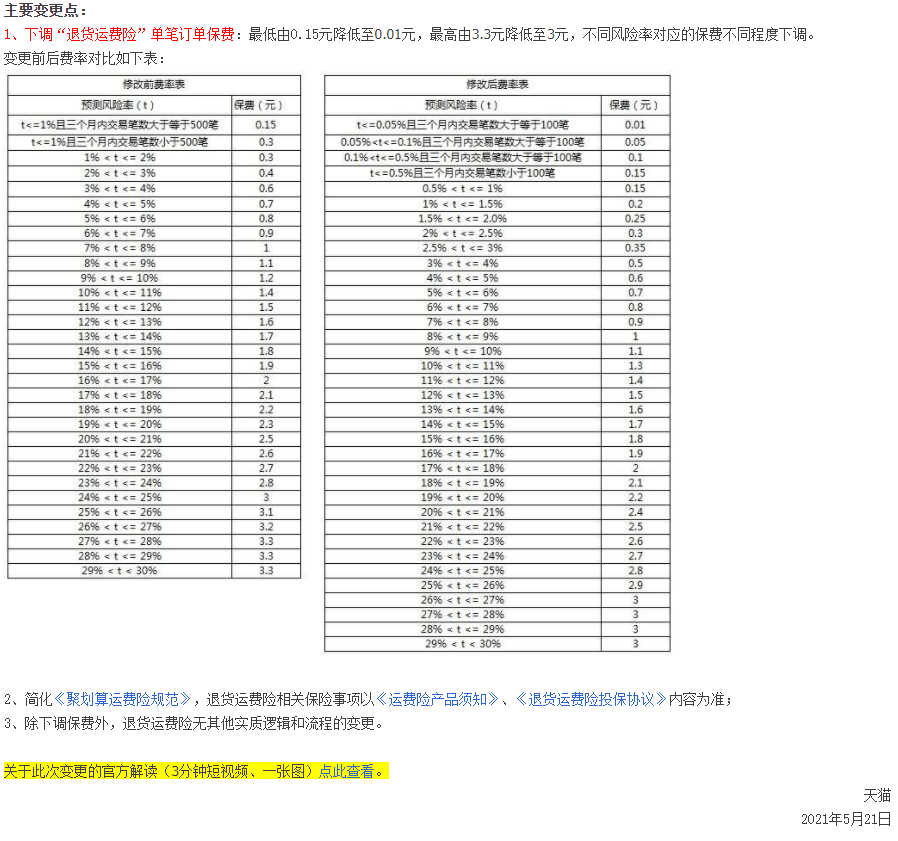Image resolution: width=898 pixels, height=841 pixels.
Task: Click premium 0.15 in the 修改前 table
Action: (266, 125)
